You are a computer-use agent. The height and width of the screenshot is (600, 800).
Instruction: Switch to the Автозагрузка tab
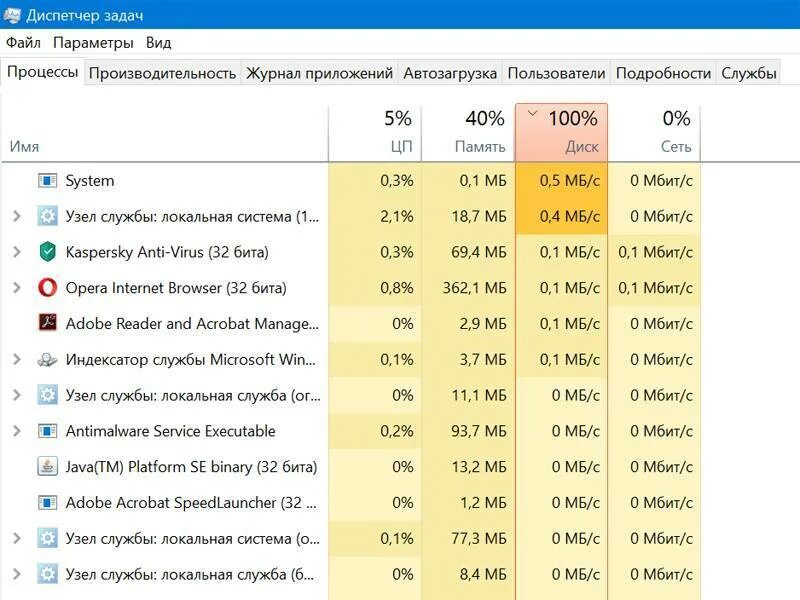click(450, 73)
